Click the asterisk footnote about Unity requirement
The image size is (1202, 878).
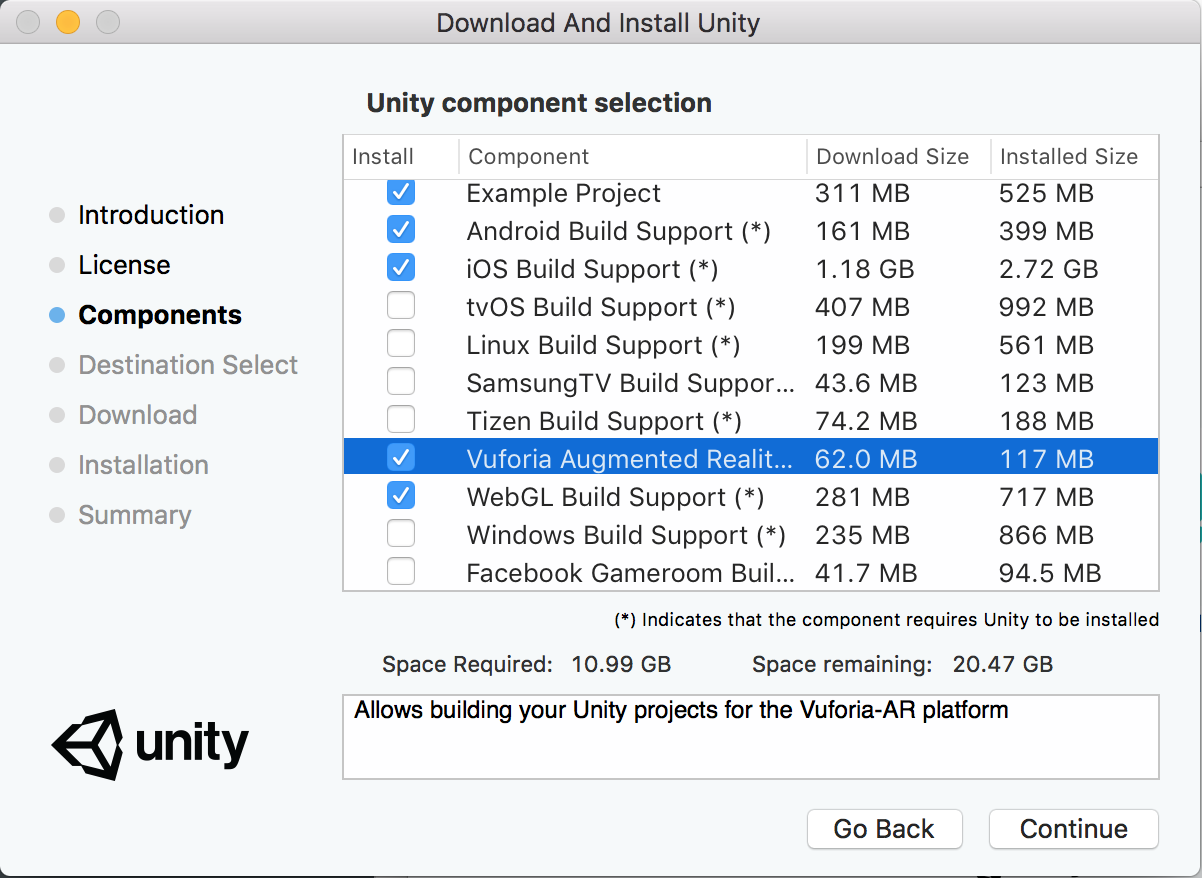(x=887, y=620)
